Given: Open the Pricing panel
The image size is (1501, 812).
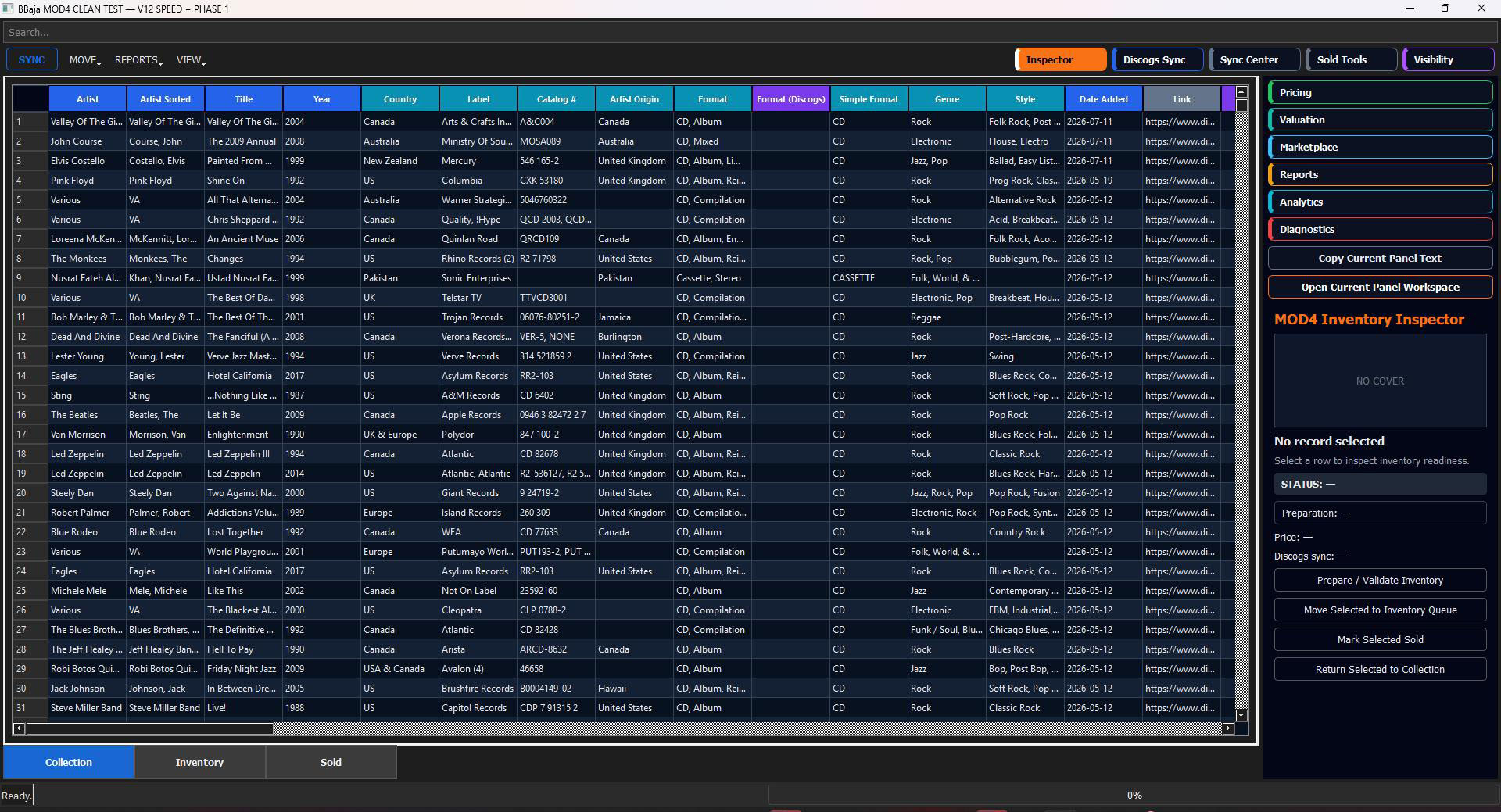Looking at the screenshot, I should click(x=1380, y=92).
